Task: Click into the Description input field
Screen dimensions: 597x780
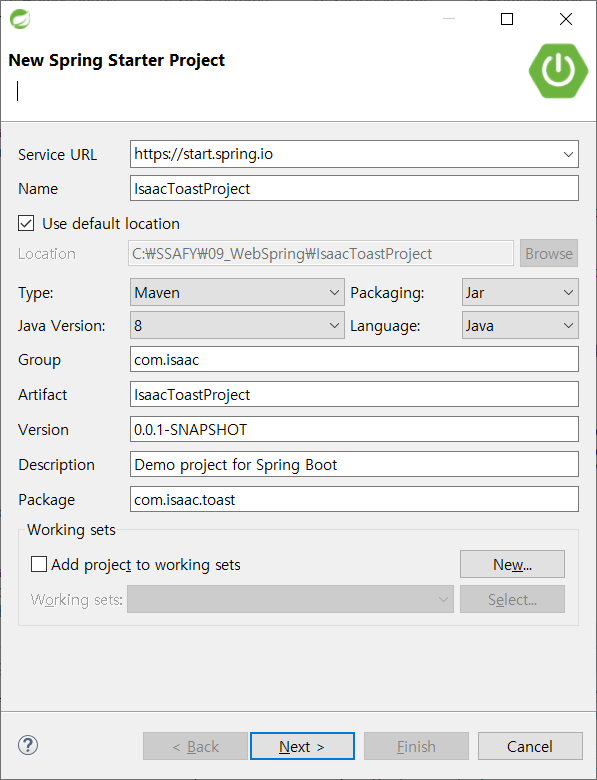Action: coord(354,464)
